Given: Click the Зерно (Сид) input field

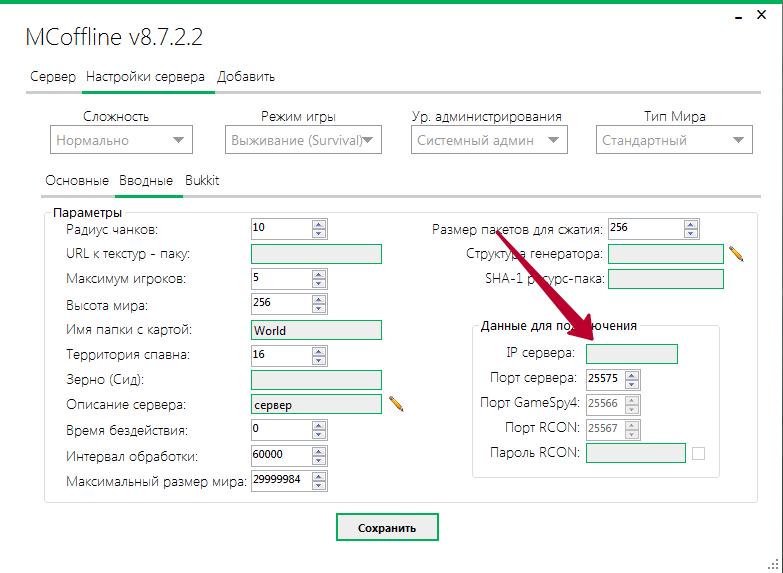Looking at the screenshot, I should (x=316, y=380).
